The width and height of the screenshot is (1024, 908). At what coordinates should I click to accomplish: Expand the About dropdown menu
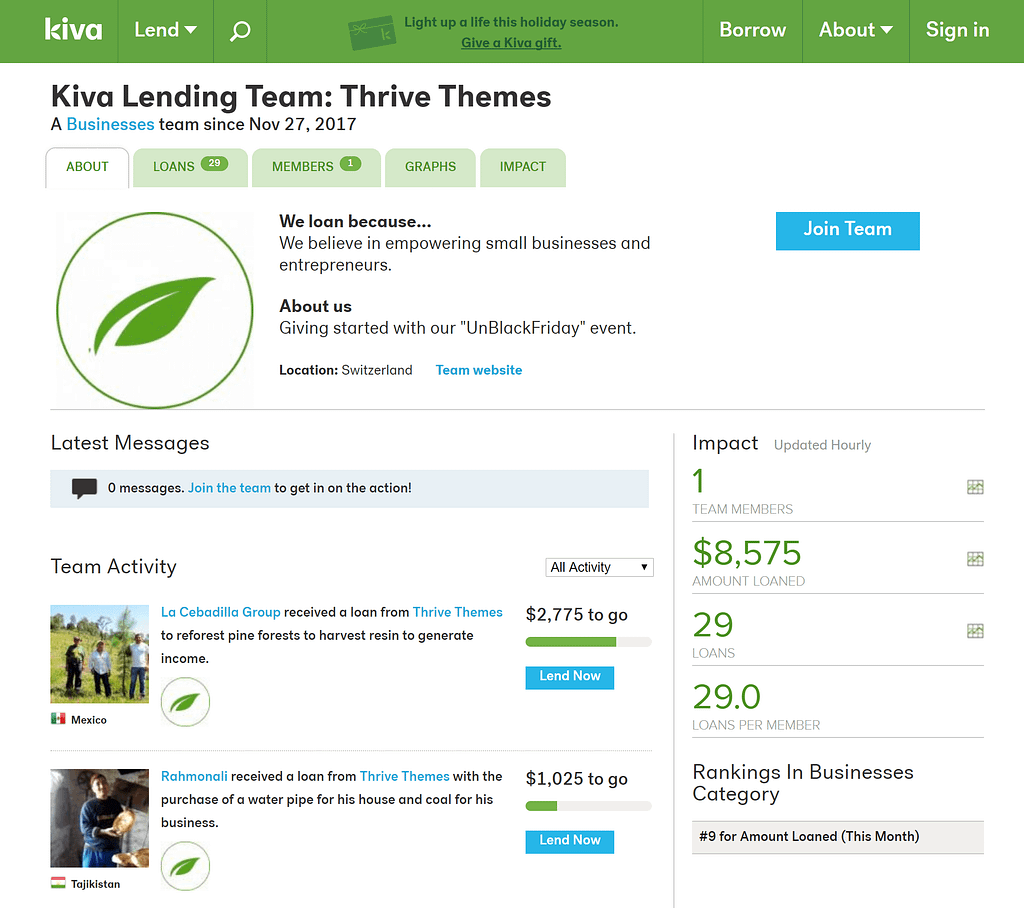tap(856, 30)
